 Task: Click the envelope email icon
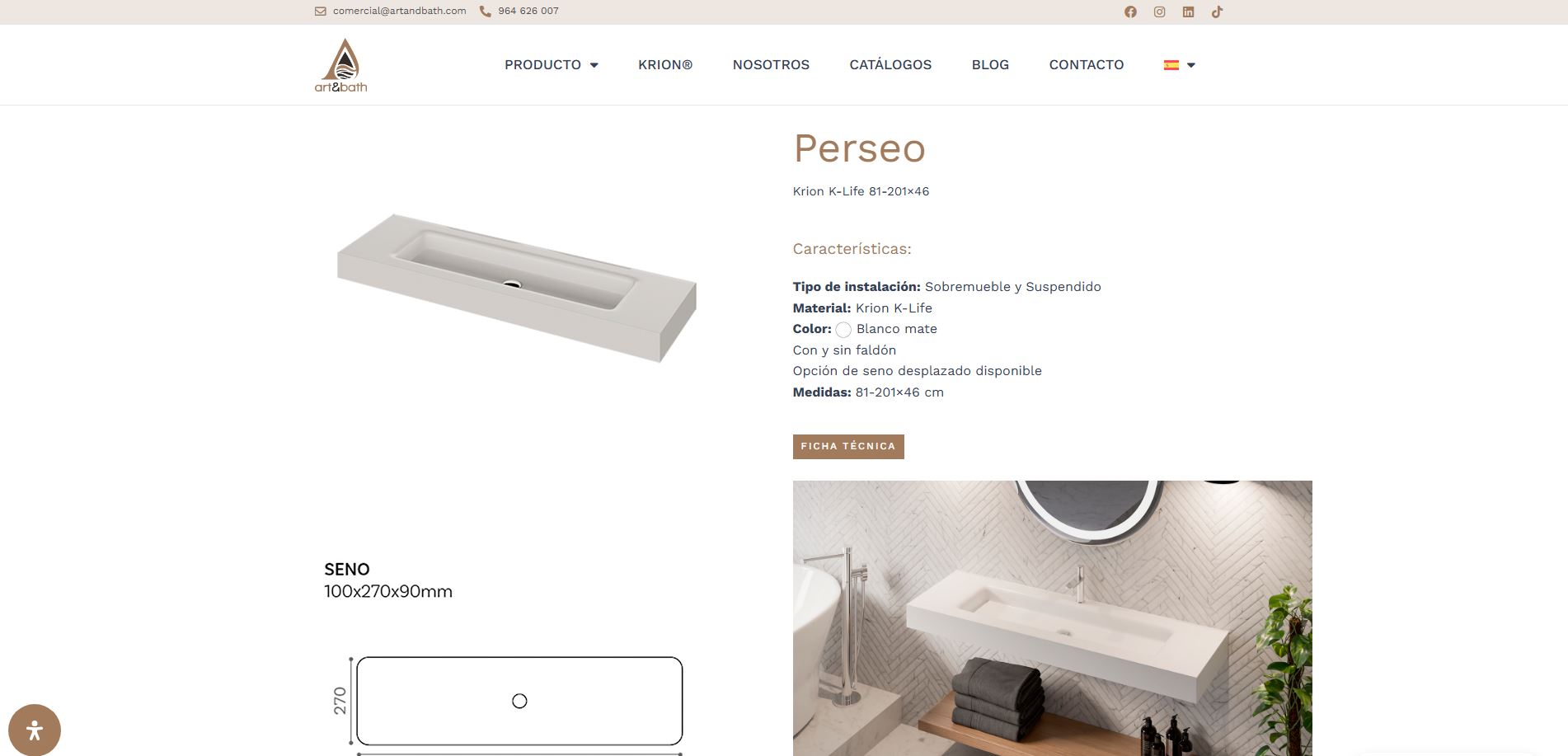pos(321,12)
